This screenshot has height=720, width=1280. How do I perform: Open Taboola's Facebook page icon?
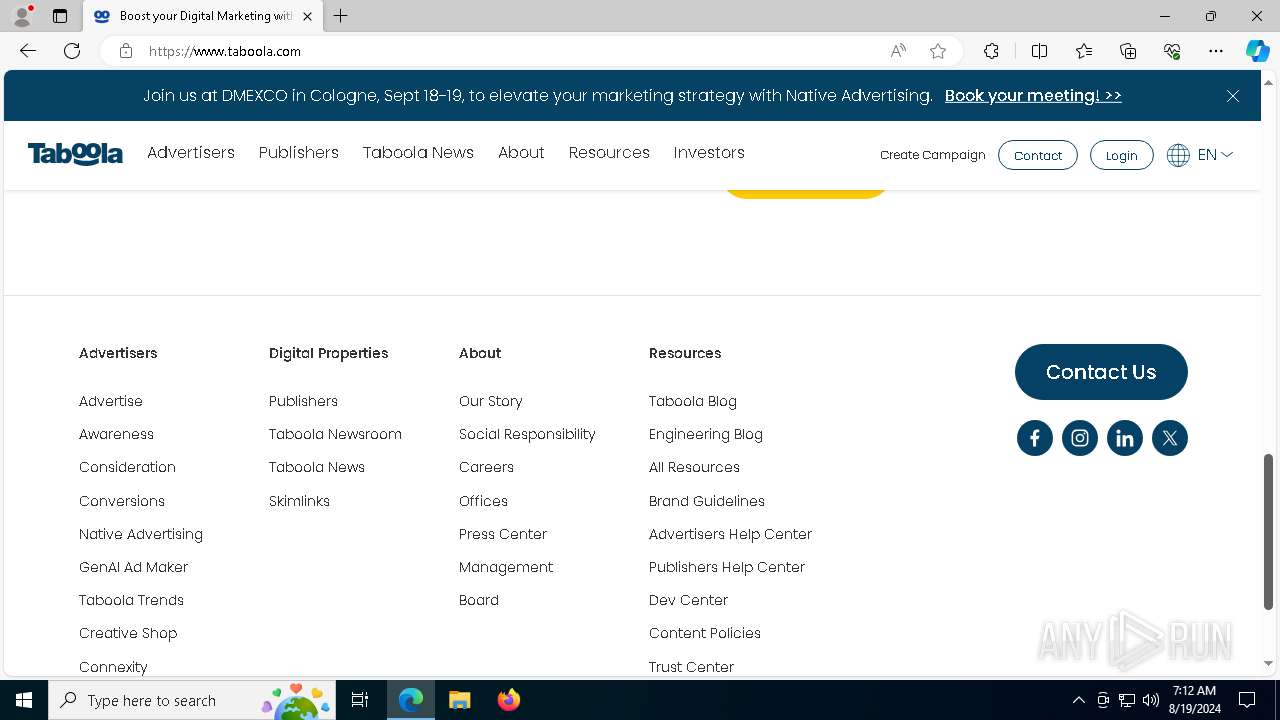pos(1034,438)
